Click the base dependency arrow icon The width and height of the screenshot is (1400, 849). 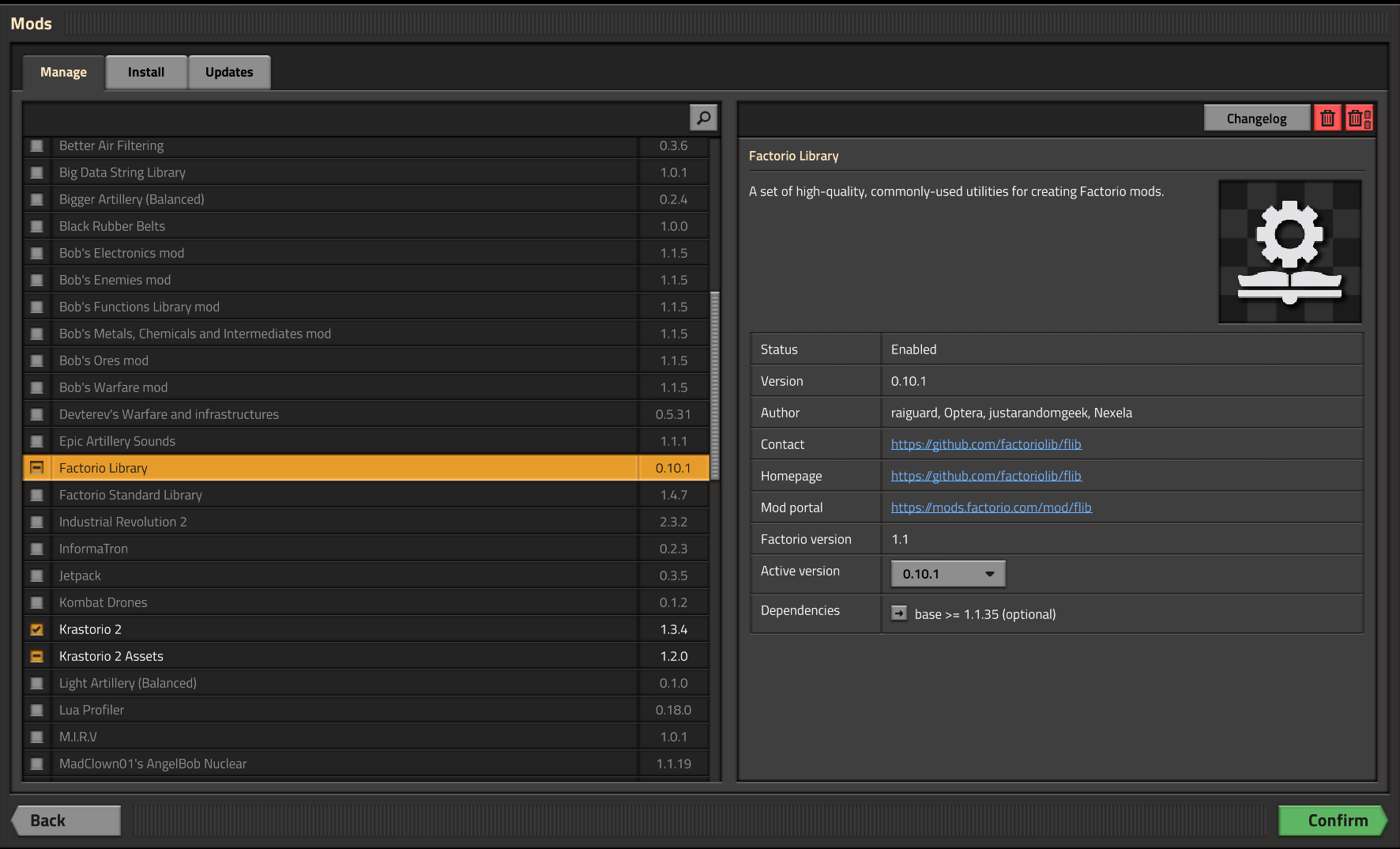click(x=899, y=613)
